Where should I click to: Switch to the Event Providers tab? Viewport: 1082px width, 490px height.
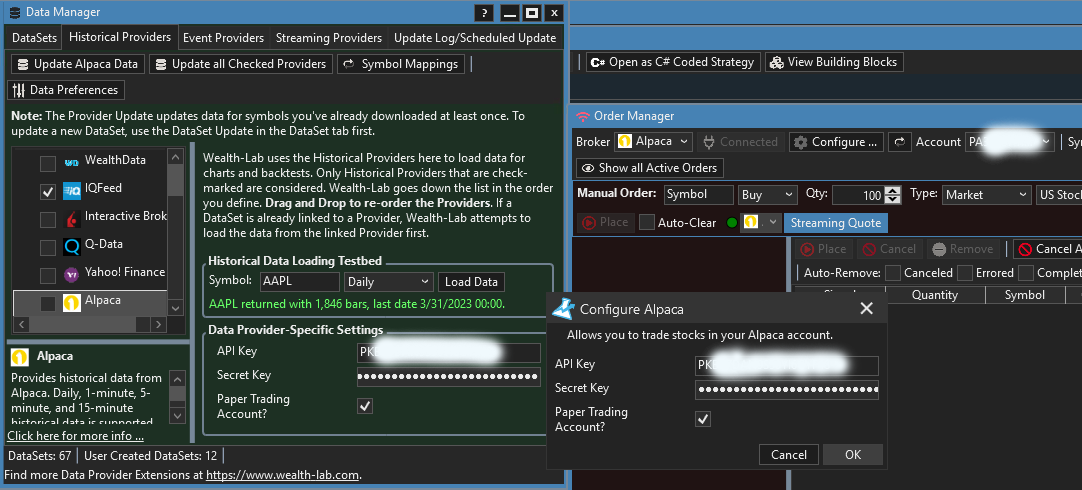(x=224, y=37)
